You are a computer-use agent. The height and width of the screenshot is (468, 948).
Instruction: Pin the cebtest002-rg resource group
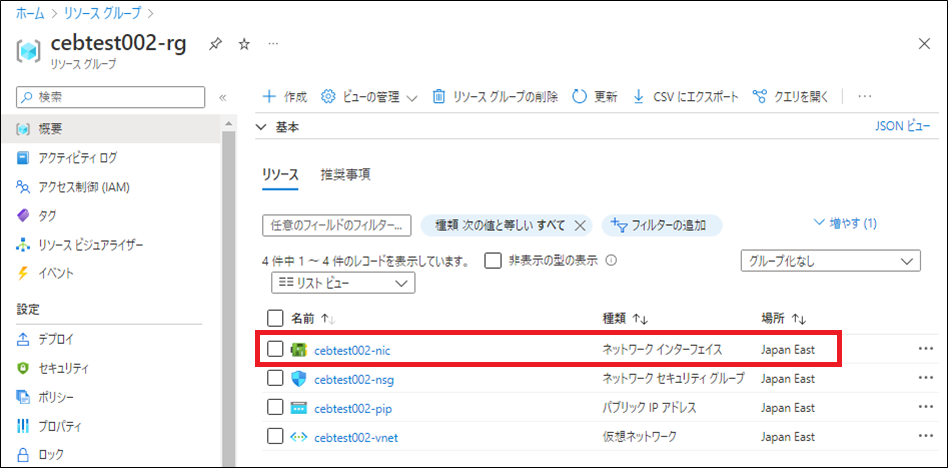[215, 44]
